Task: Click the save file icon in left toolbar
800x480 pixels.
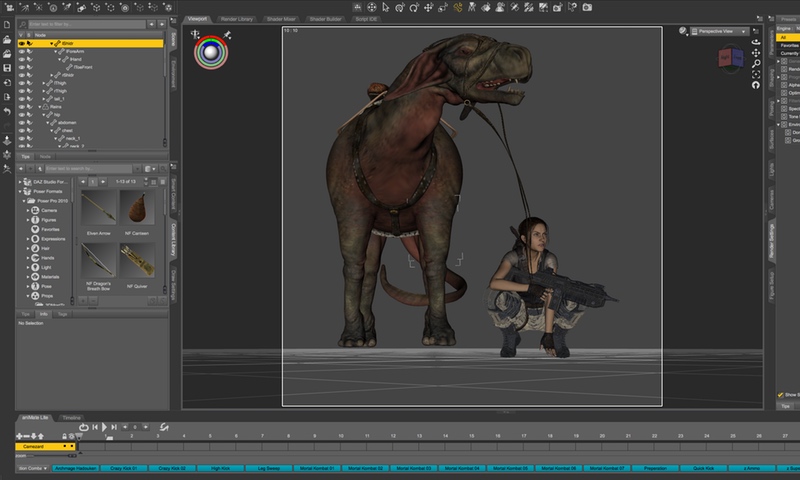Action: [7, 68]
